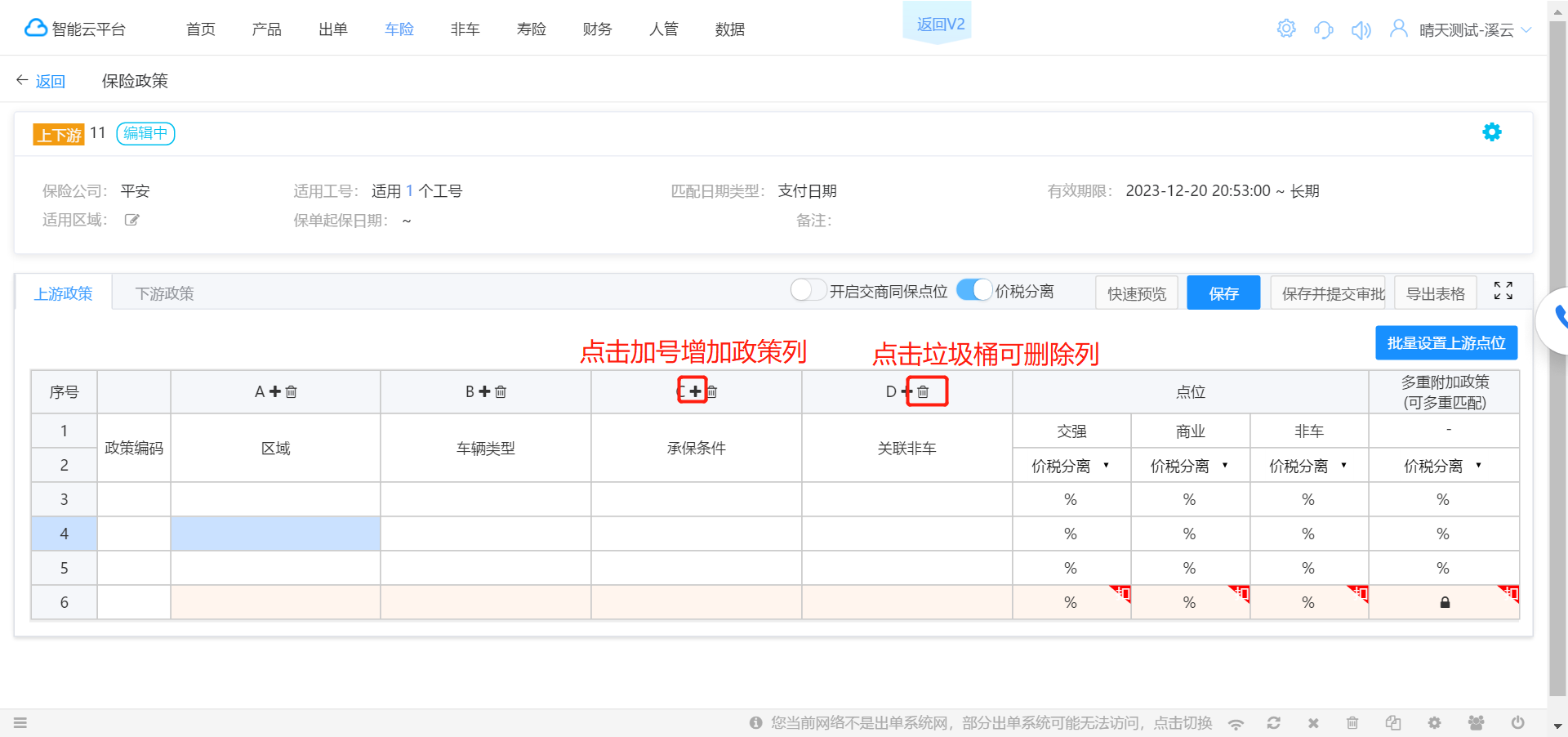Screen dimensions: 1568x737
Task: Toggle 开启交商同保点位 switch
Action: (x=808, y=290)
